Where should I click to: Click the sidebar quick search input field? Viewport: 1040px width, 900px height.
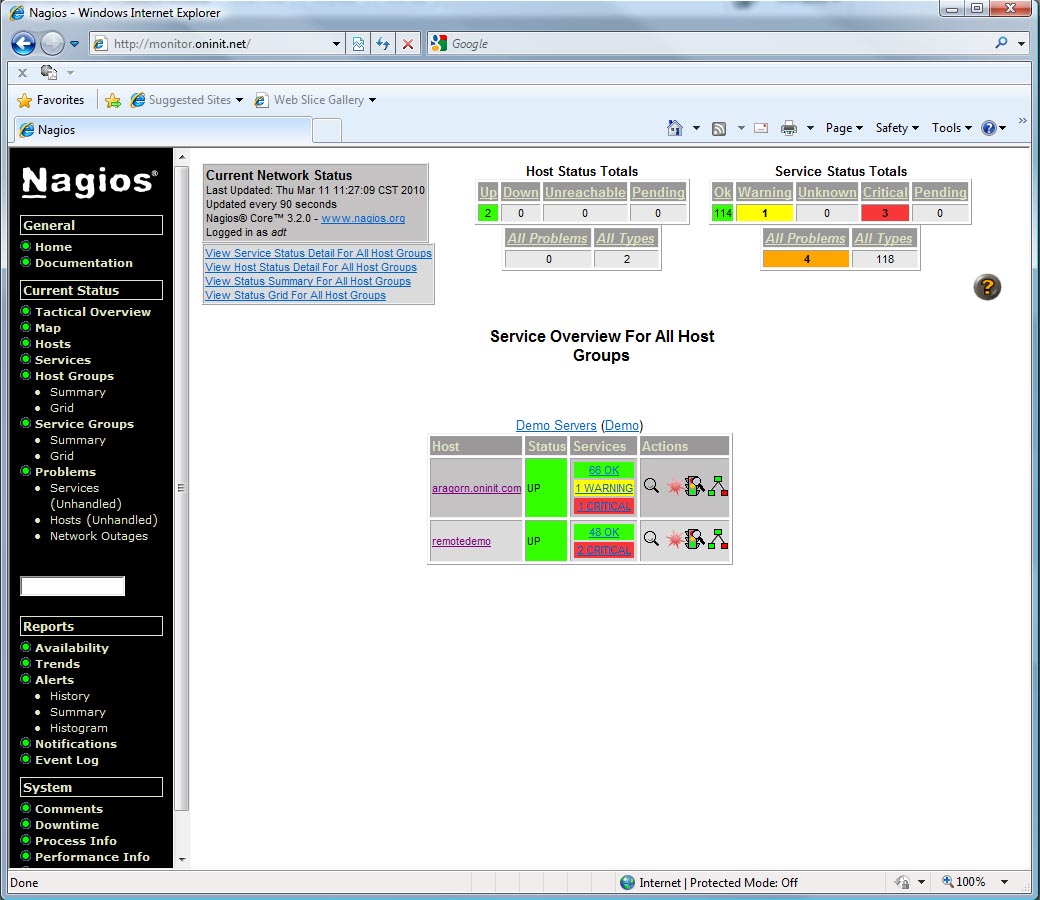pos(72,586)
